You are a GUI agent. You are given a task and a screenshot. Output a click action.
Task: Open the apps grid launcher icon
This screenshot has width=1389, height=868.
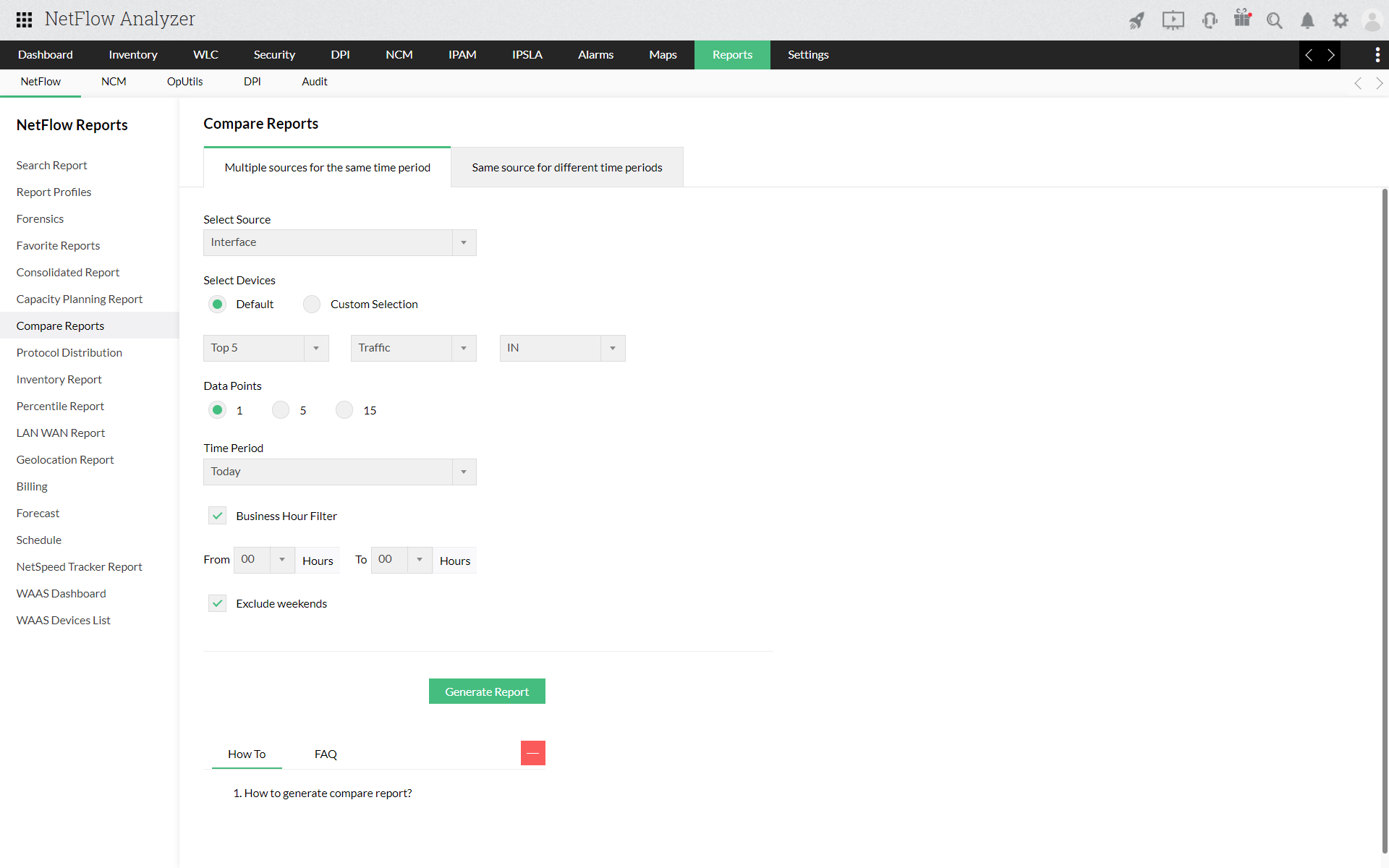24,20
